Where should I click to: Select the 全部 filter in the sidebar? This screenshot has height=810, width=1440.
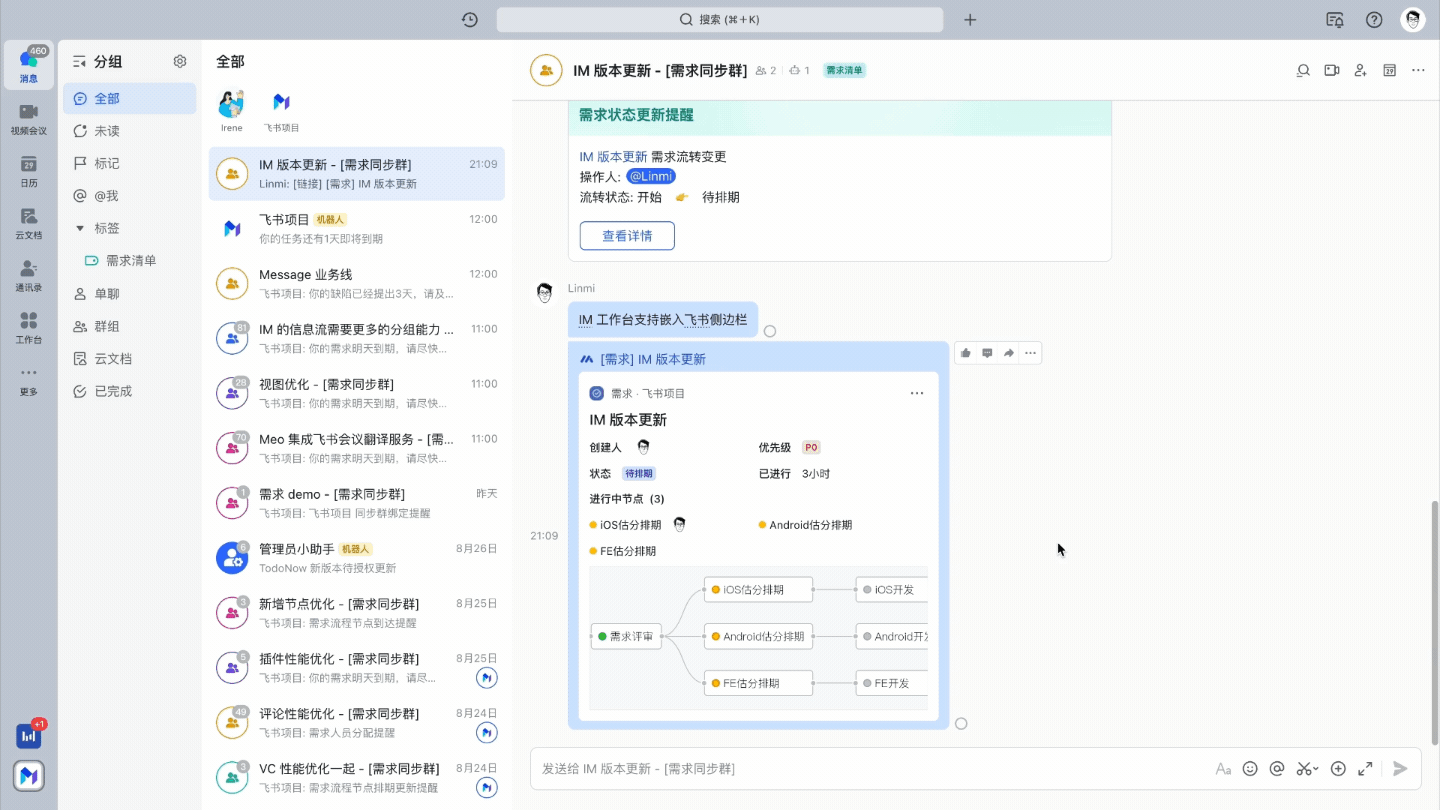tap(129, 99)
